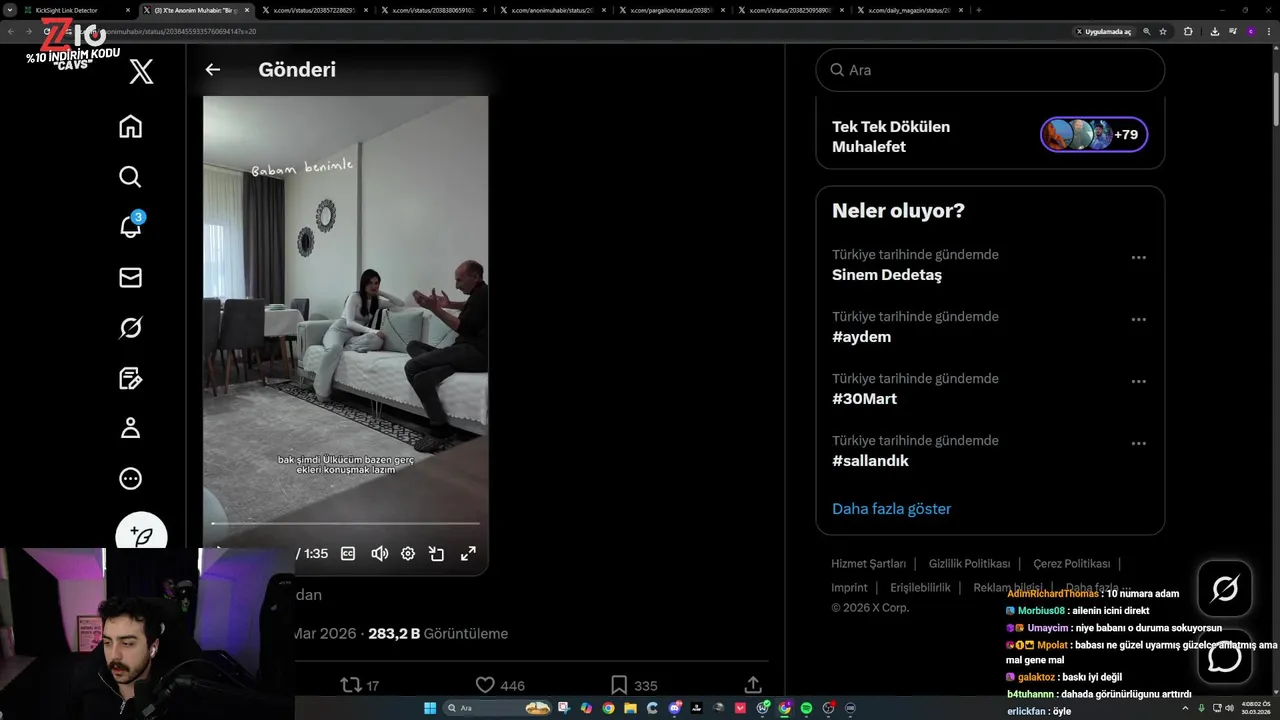
Task: Open Tek Tek Dökülen Muhalefet space
Action: 891,136
